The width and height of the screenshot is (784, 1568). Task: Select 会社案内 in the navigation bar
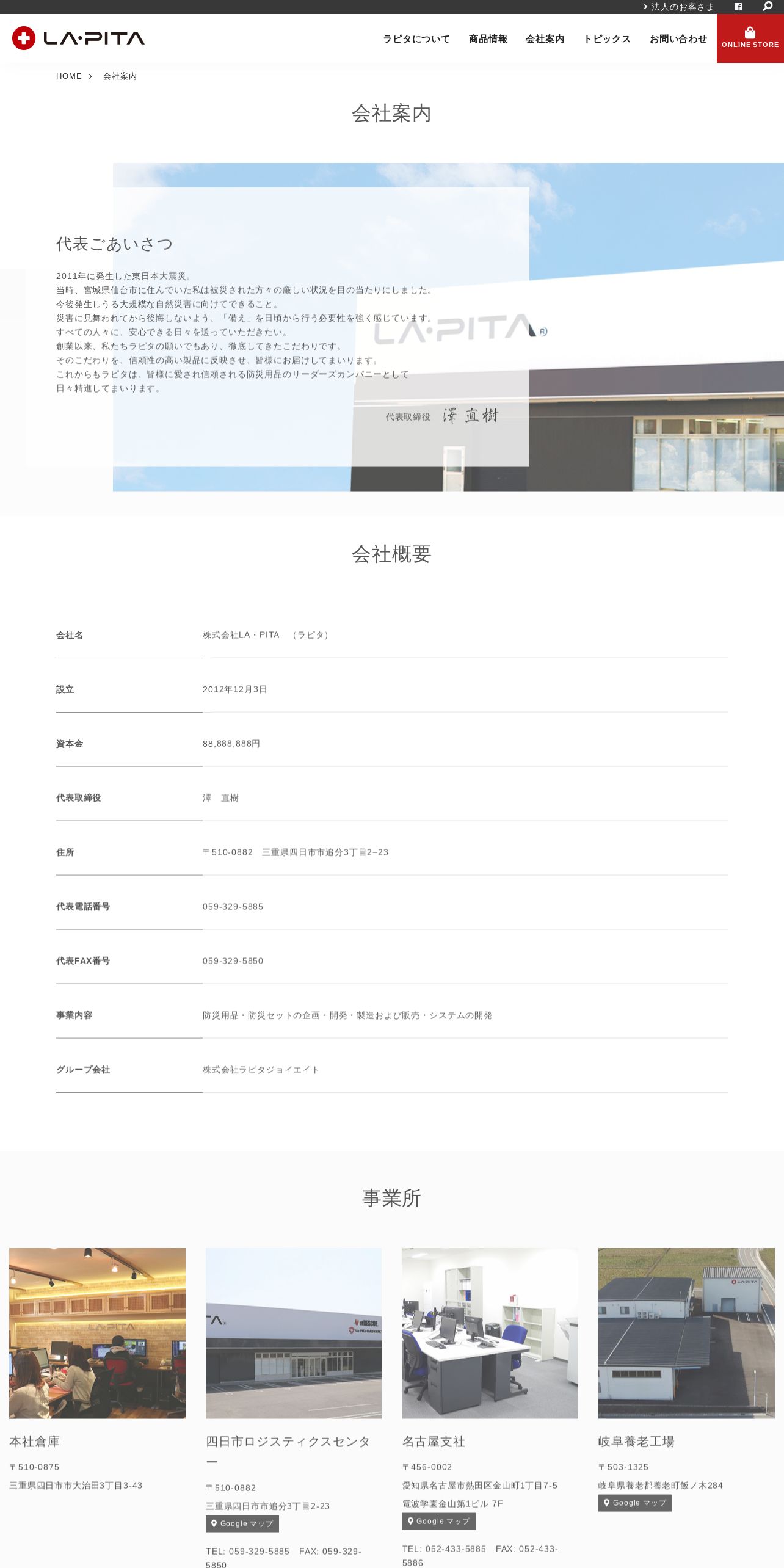click(x=545, y=39)
